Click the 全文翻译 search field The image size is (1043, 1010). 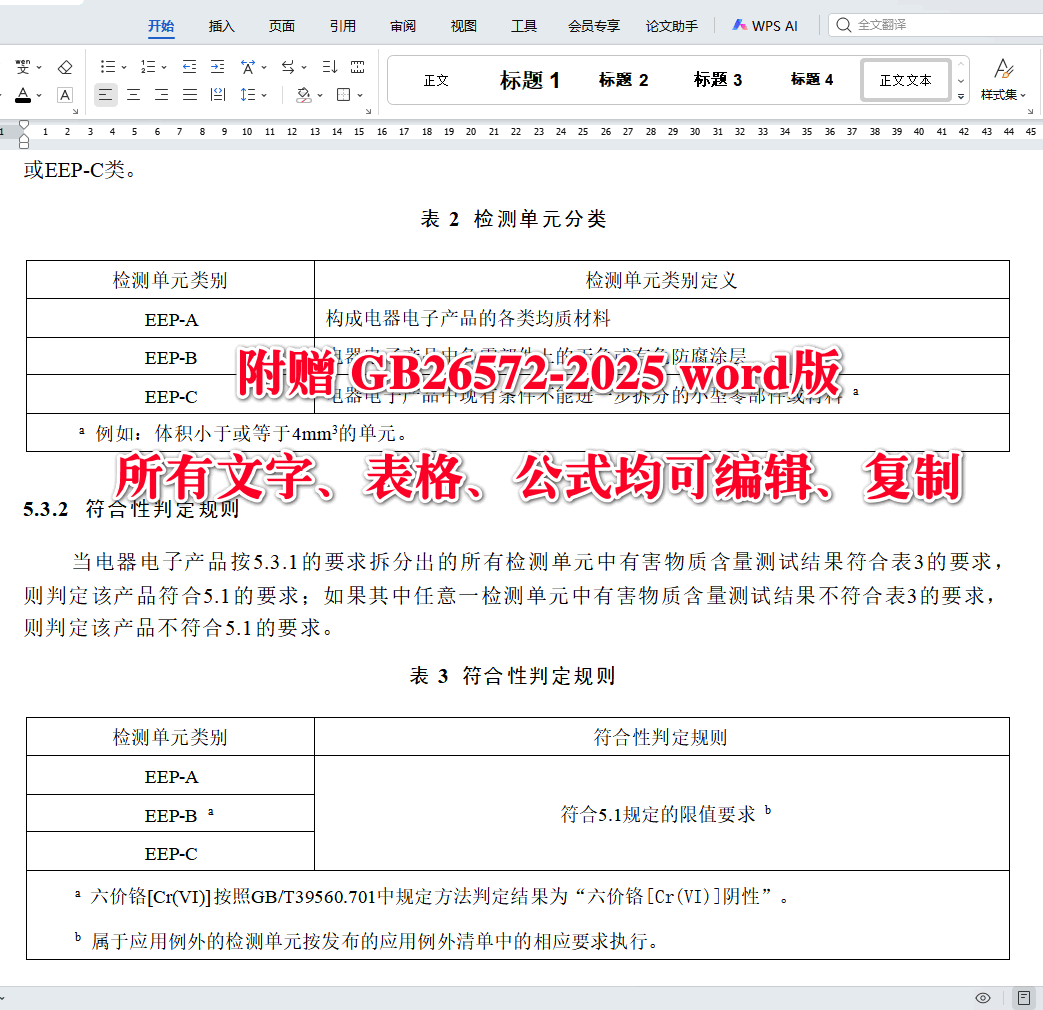(935, 25)
